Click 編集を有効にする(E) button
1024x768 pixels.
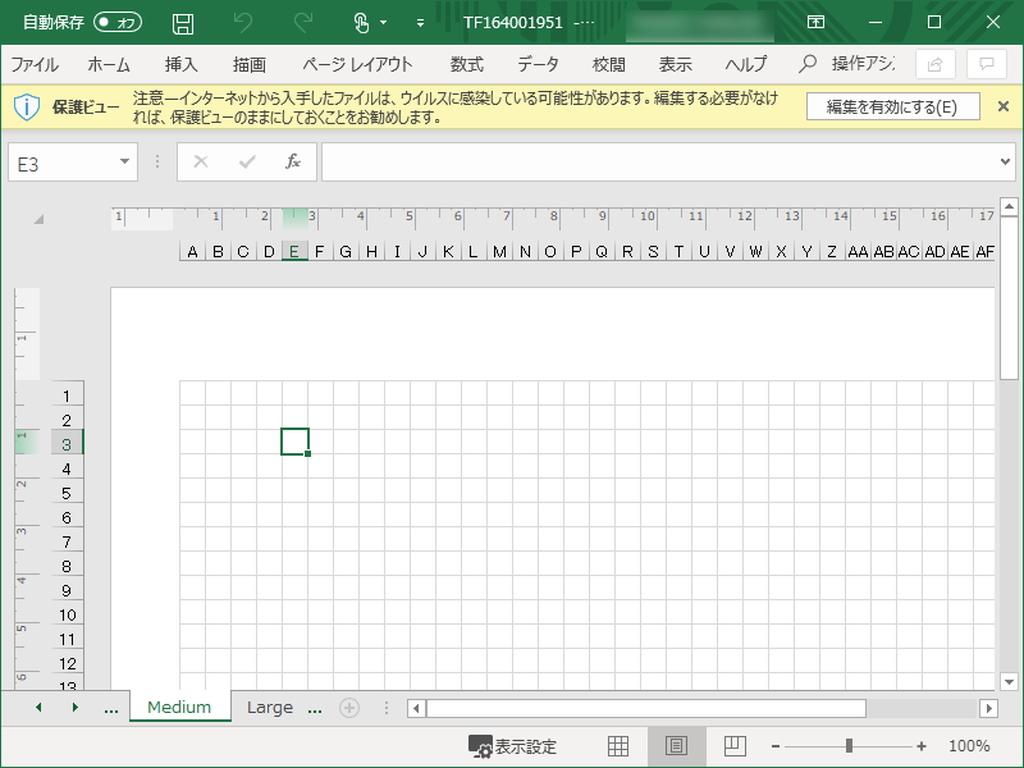(893, 106)
